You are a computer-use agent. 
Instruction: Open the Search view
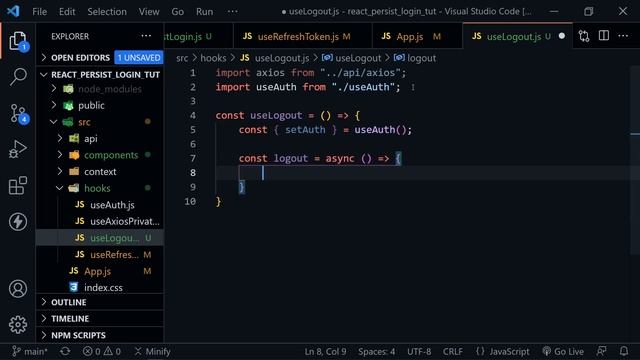point(18,77)
